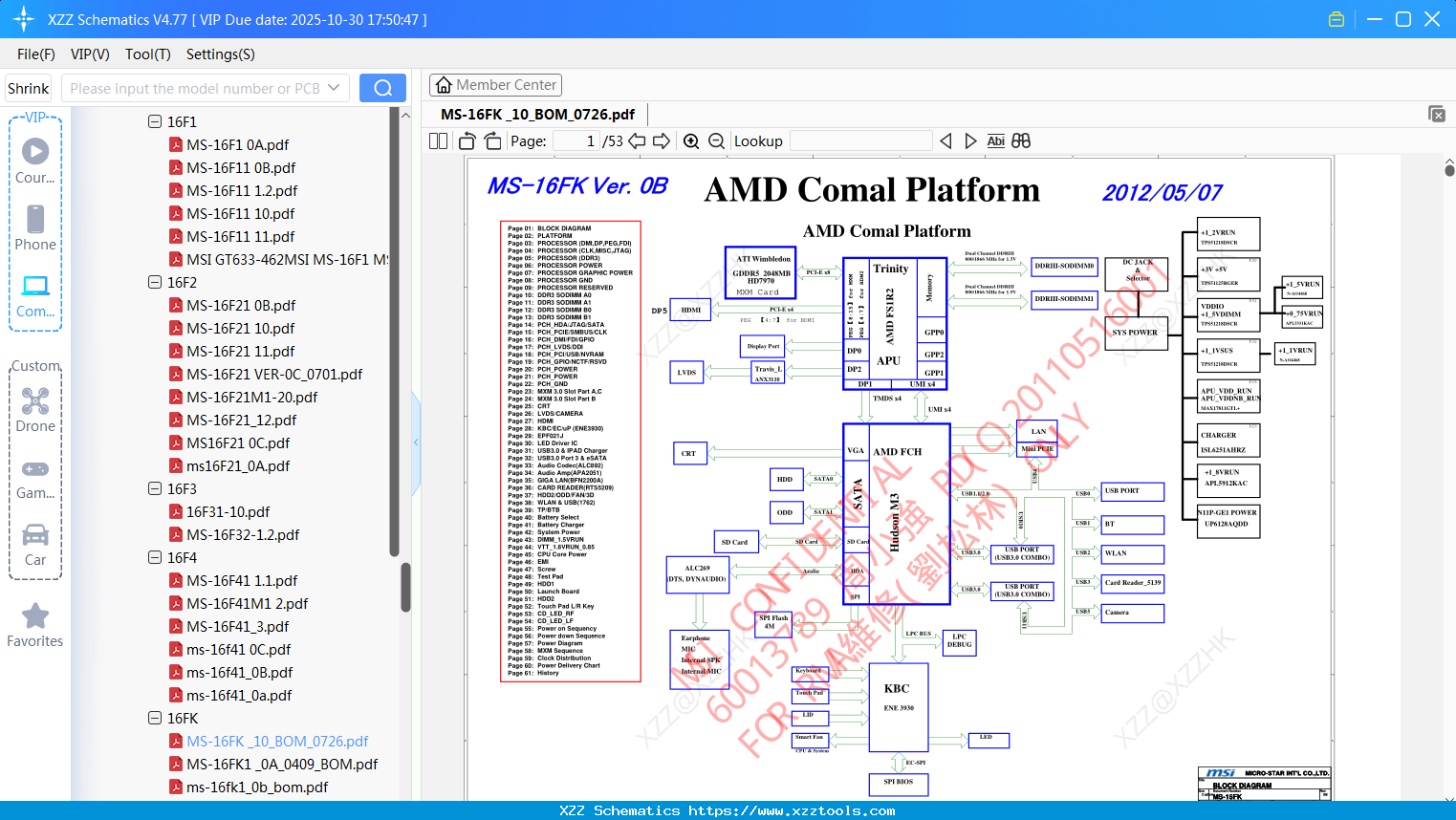The image size is (1456, 820).
Task: Open MSI GT633-462MSI MS-16F1 file
Action: pyautogui.click(x=287, y=259)
